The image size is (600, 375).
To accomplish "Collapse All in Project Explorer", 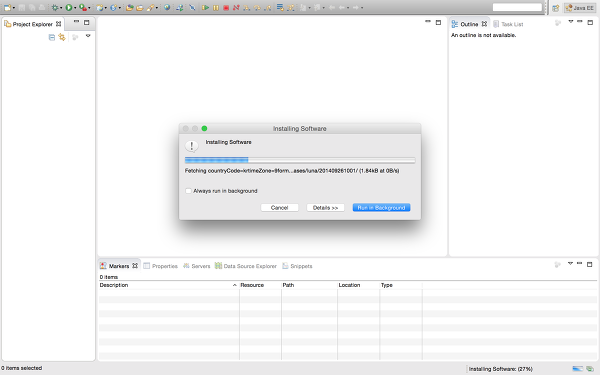I will [52, 37].
